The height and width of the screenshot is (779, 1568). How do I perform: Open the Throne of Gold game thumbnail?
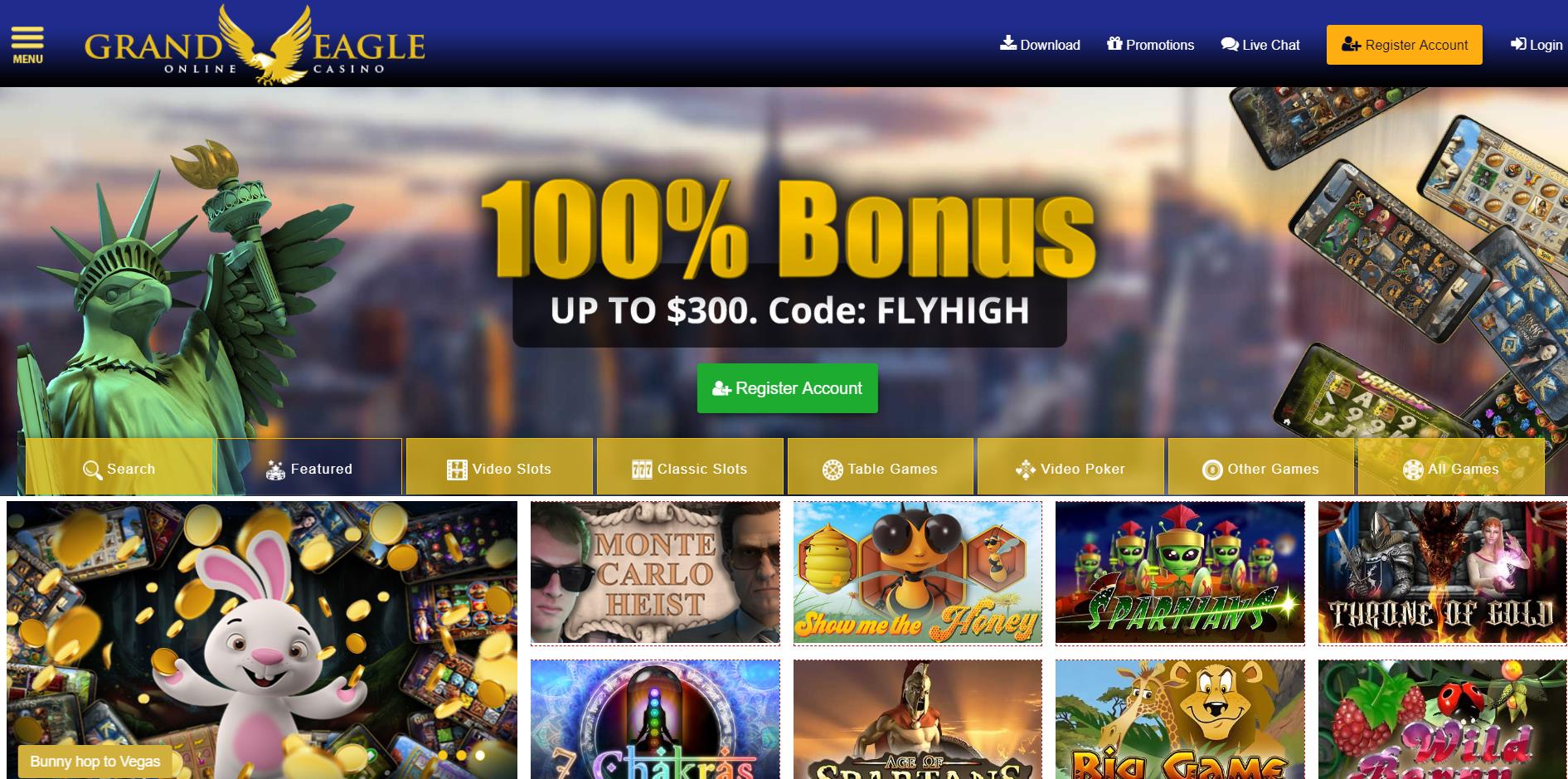[1443, 572]
